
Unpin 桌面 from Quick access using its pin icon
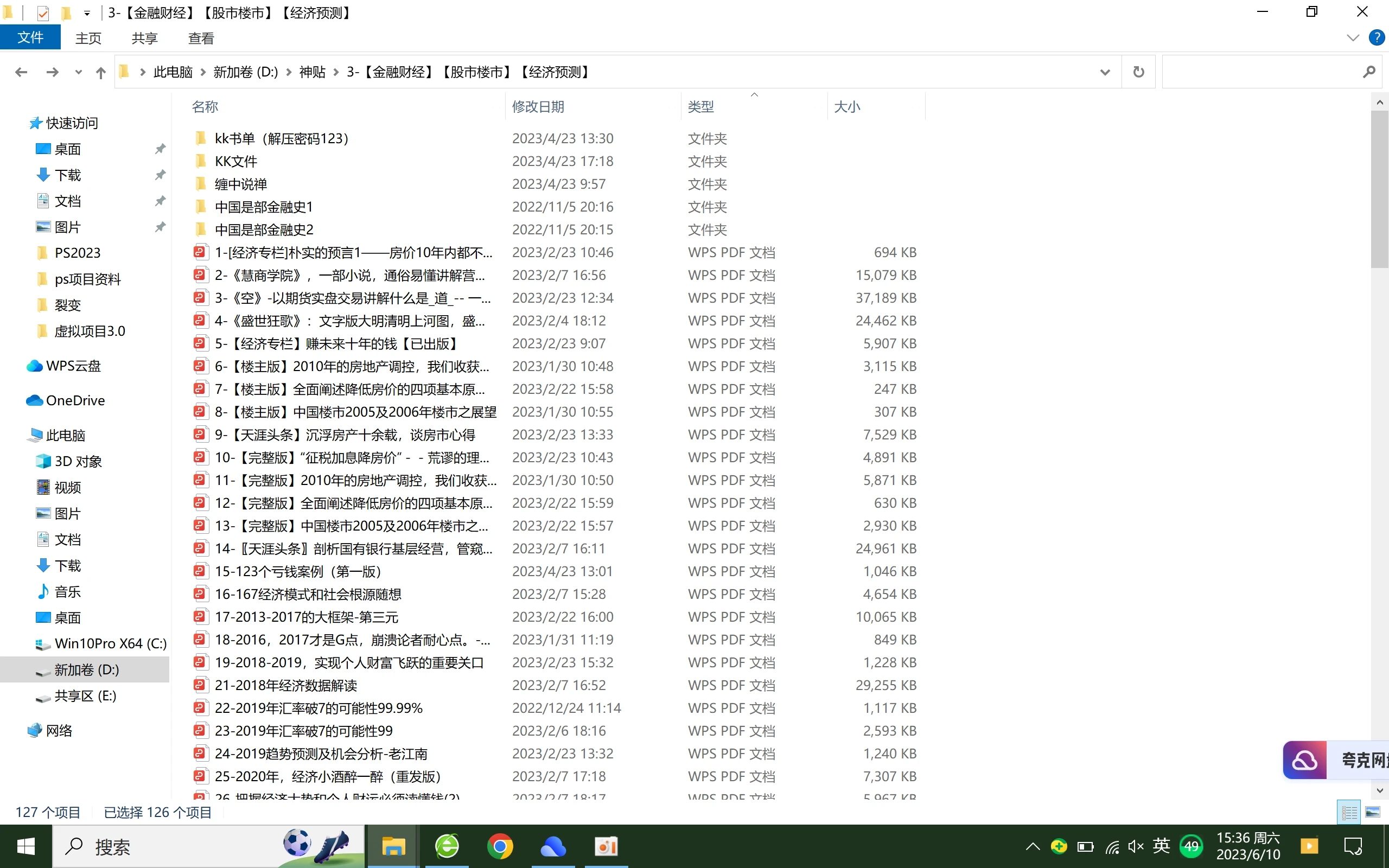(160, 149)
